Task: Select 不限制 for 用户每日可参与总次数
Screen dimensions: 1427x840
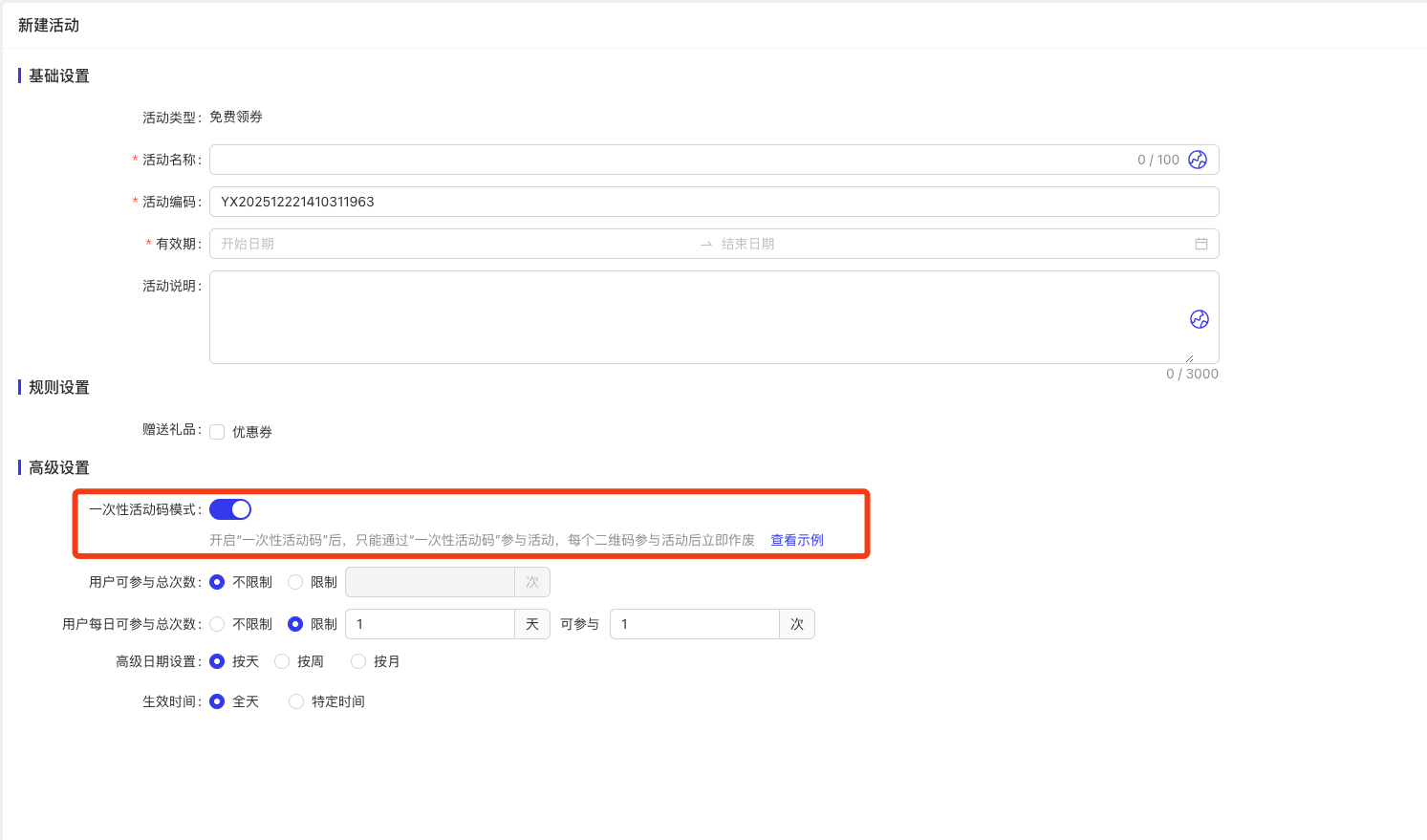Action: coord(217,624)
